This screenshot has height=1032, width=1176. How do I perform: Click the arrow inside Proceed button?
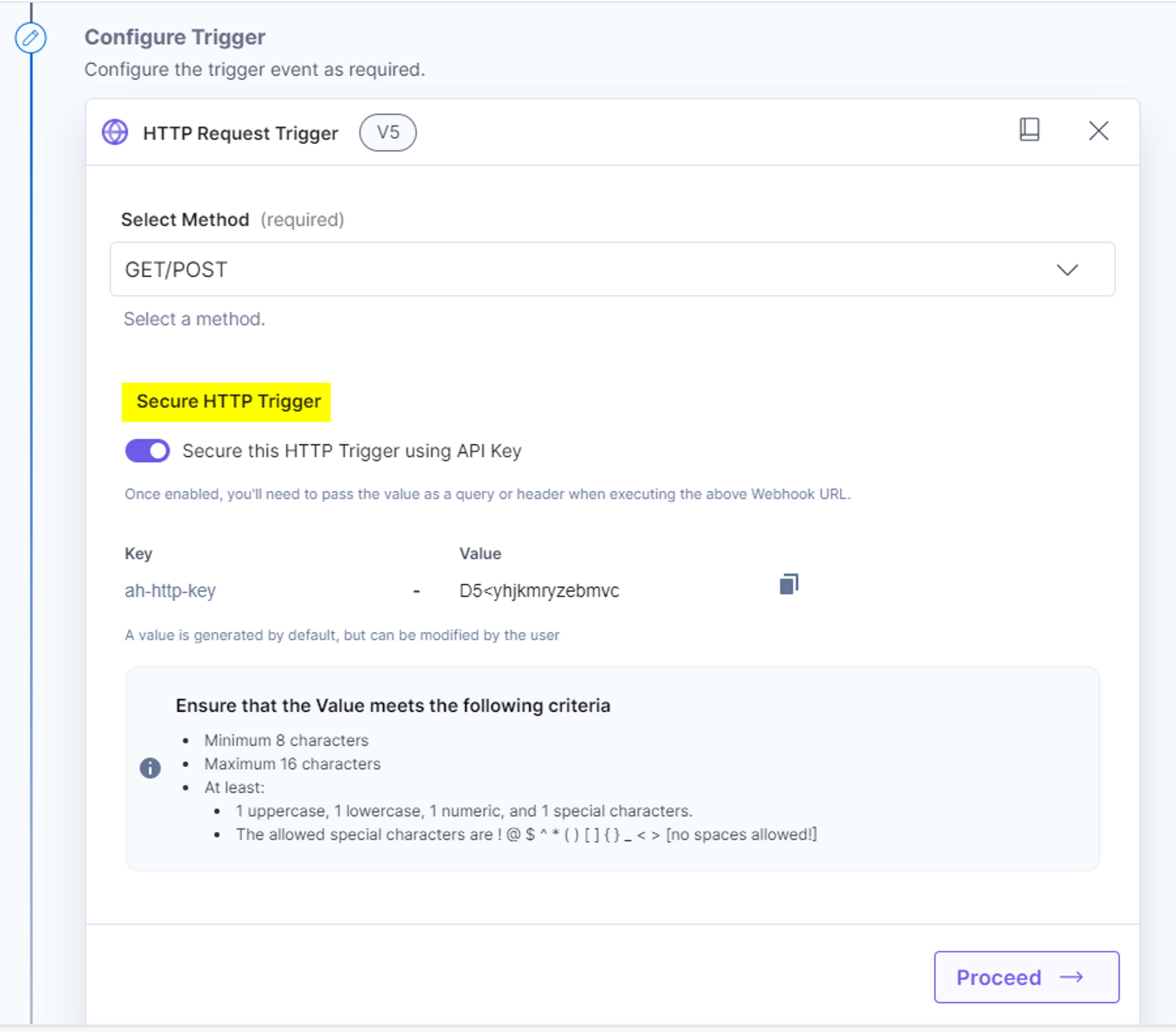[x=1071, y=977]
